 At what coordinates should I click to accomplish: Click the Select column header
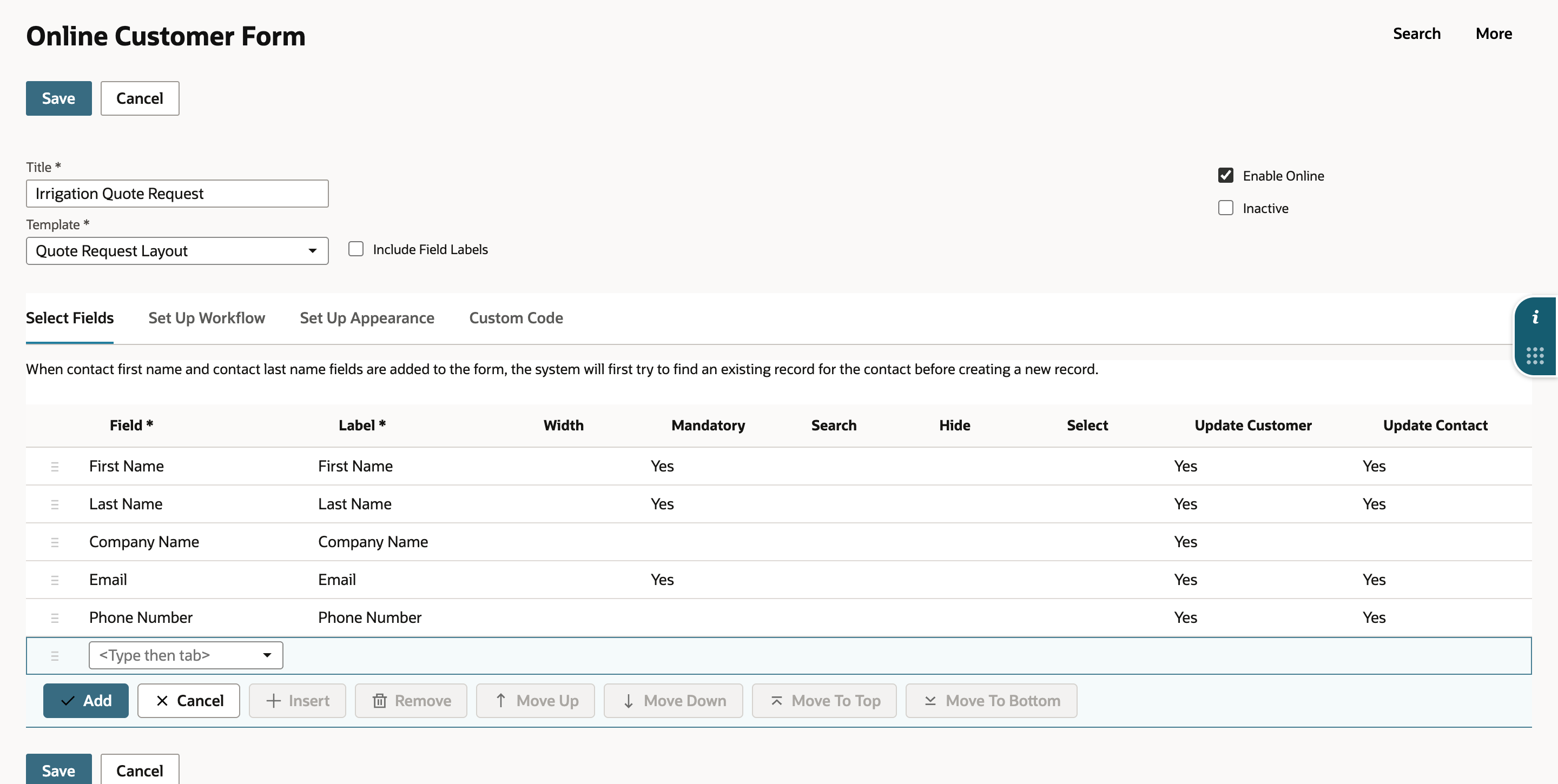coord(1087,426)
